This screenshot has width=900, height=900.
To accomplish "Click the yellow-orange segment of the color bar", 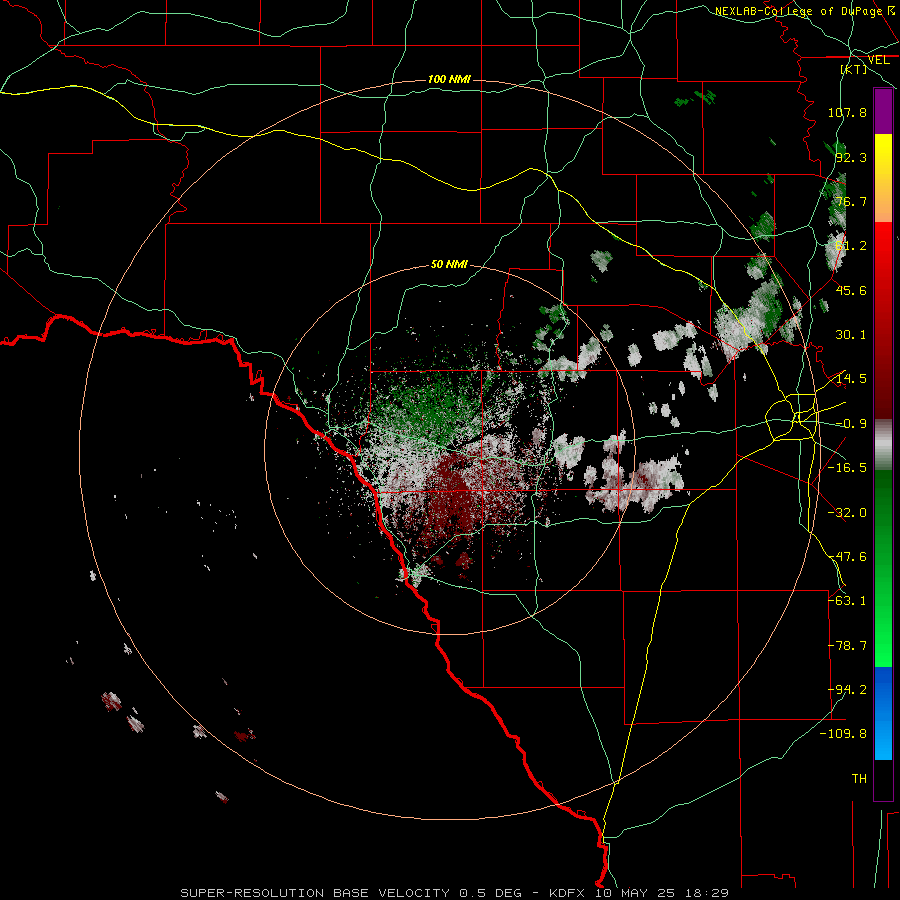I will [883, 178].
